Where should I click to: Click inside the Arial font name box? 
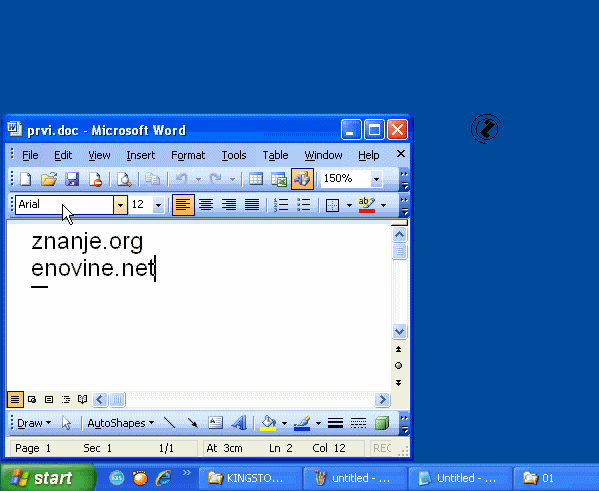(64, 205)
